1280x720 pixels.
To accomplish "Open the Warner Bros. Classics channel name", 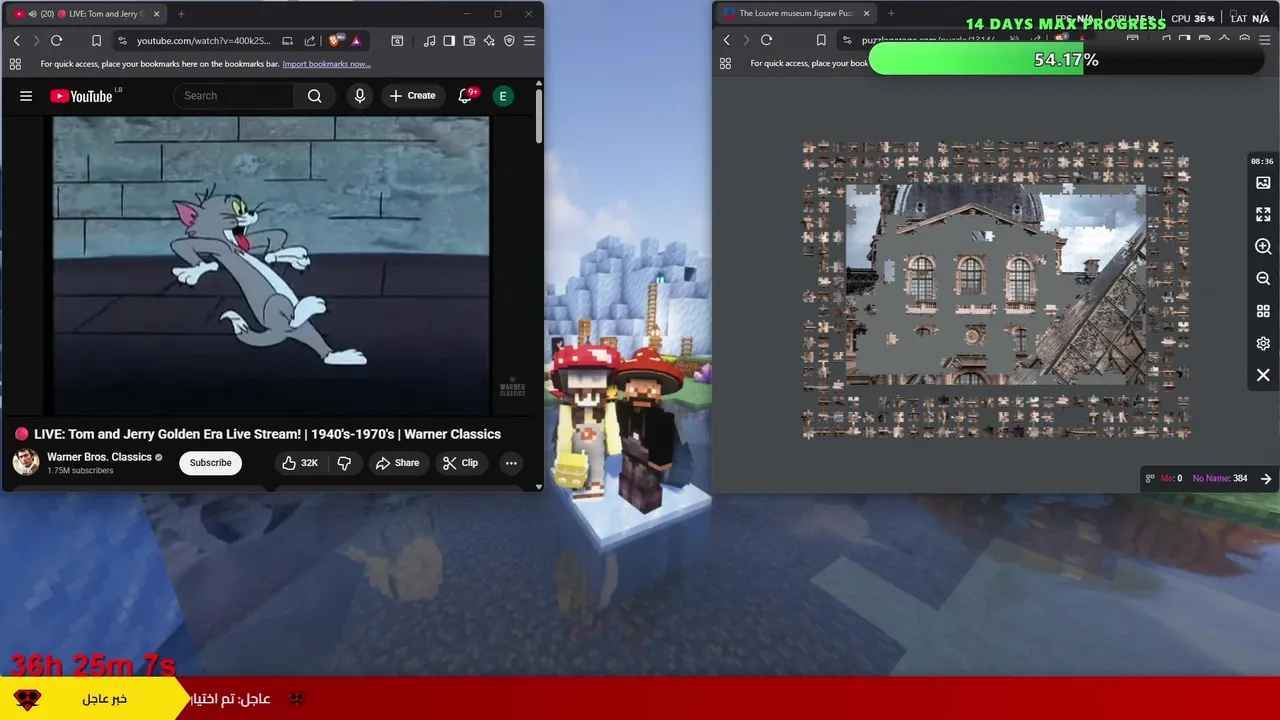I will [x=99, y=457].
